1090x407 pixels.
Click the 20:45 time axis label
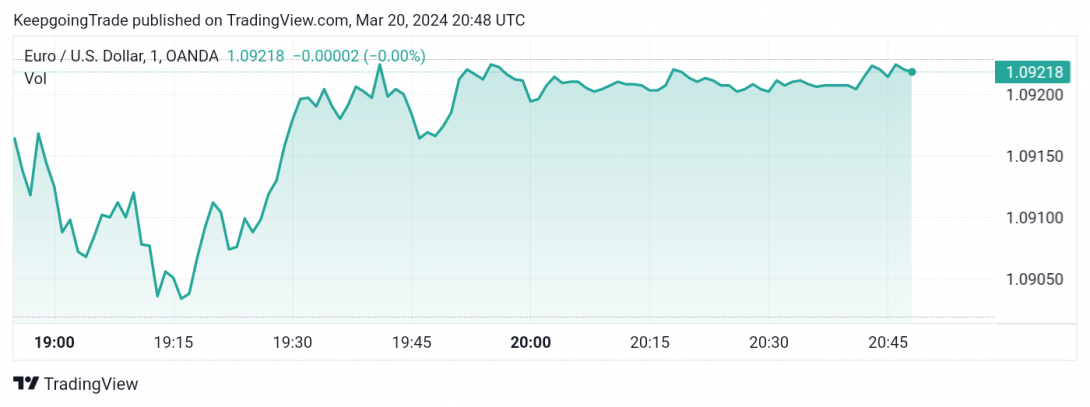click(x=888, y=342)
